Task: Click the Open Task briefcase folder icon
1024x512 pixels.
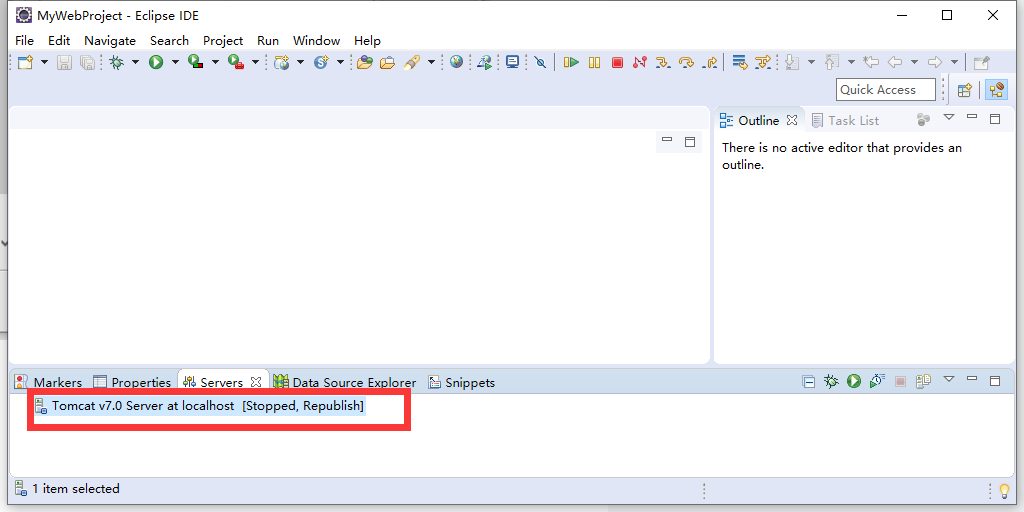Action: pos(387,62)
